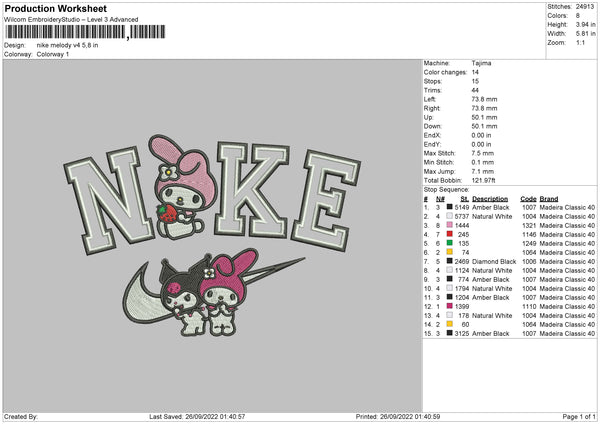This screenshot has width=600, height=424.
Task: Click the Width value 5.81 in
Action: [585, 34]
